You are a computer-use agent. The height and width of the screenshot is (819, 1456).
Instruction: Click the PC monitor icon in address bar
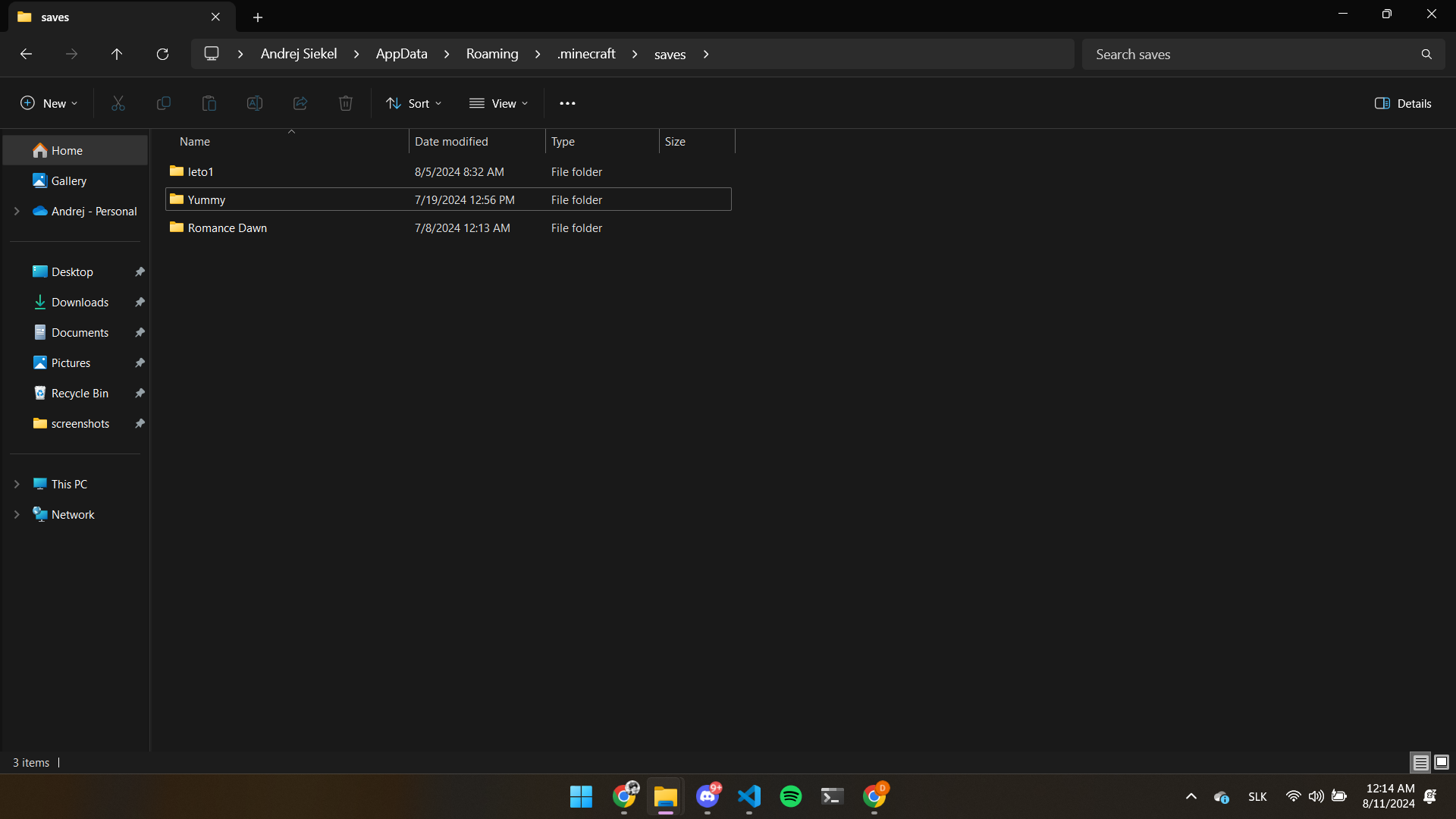coord(212,54)
